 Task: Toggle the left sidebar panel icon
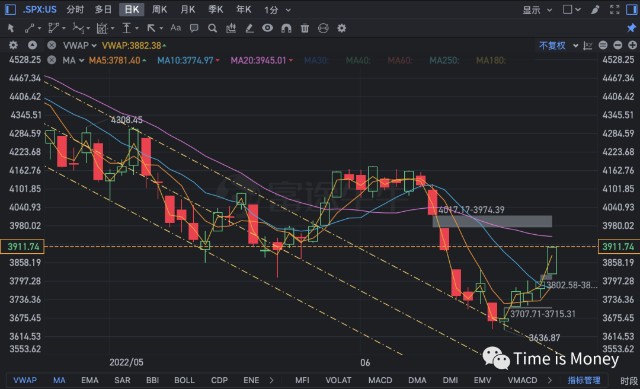click(10, 9)
